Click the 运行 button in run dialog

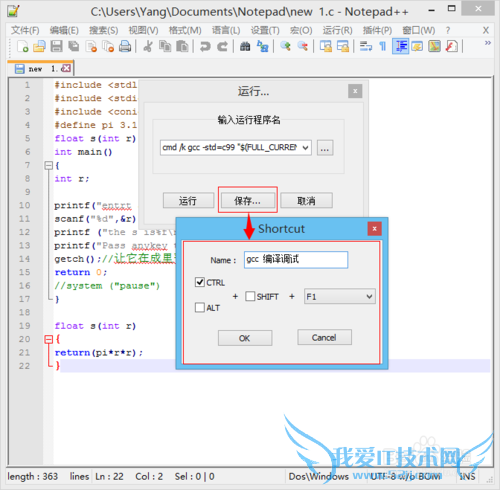tap(188, 201)
